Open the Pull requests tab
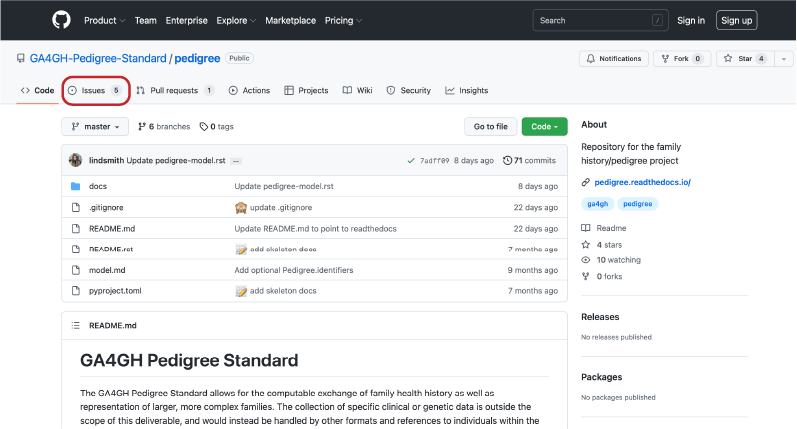Viewport: 797px width, 429px height. 175,90
